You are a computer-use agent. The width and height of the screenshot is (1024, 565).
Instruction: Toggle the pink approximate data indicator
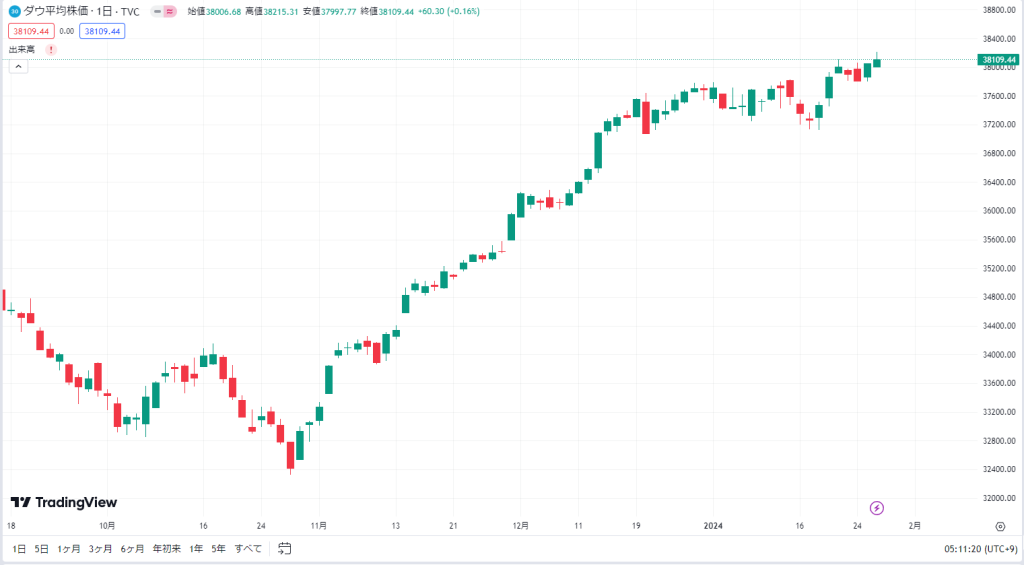click(170, 12)
